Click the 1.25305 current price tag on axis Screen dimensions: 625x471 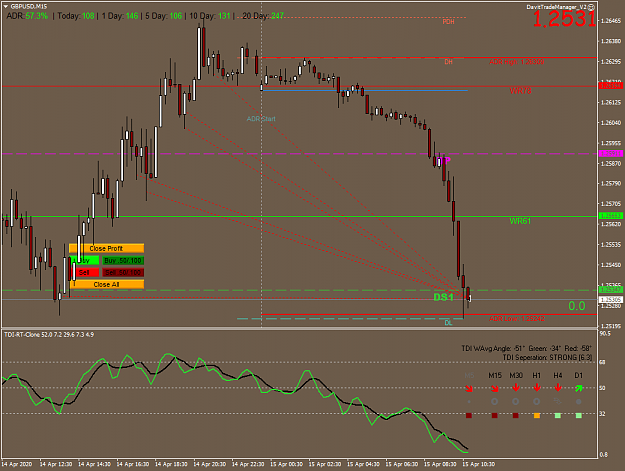pos(611,300)
